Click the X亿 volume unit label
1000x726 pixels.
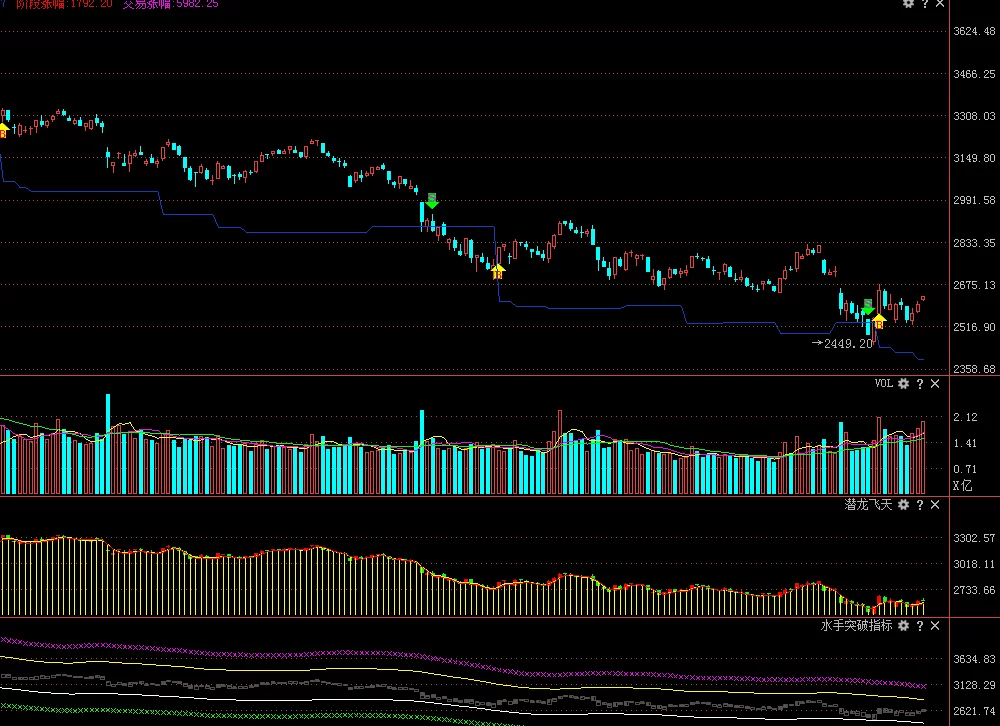[962, 486]
